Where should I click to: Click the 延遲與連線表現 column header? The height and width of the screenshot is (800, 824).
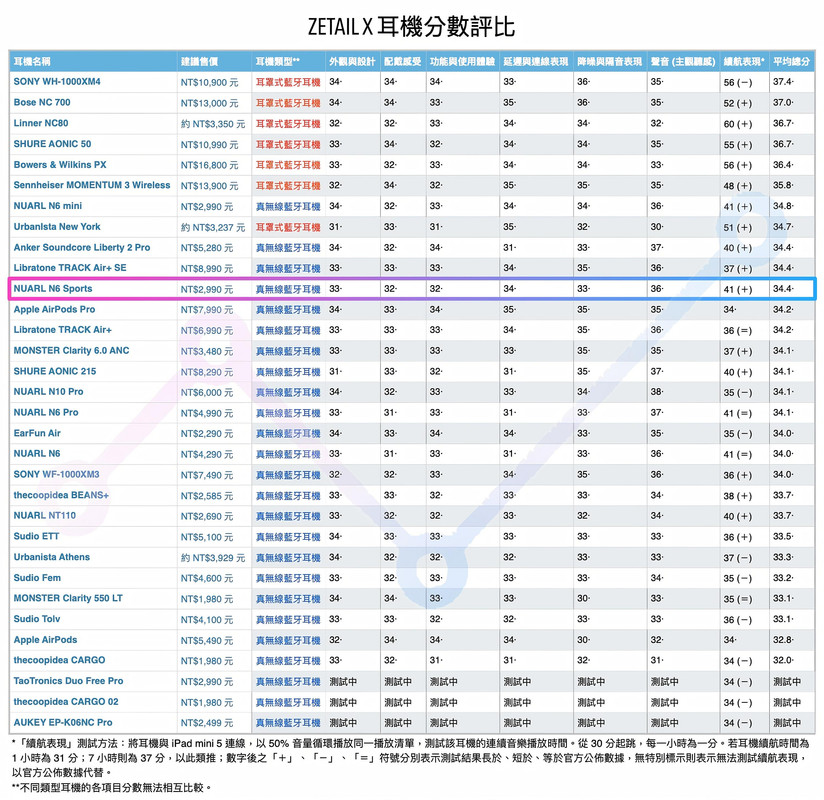point(536,61)
